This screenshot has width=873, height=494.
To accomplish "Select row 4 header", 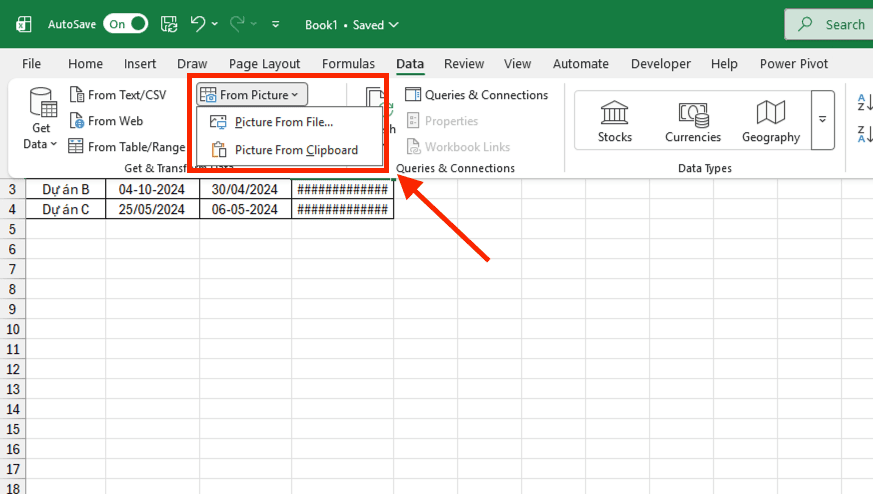I will [x=12, y=209].
